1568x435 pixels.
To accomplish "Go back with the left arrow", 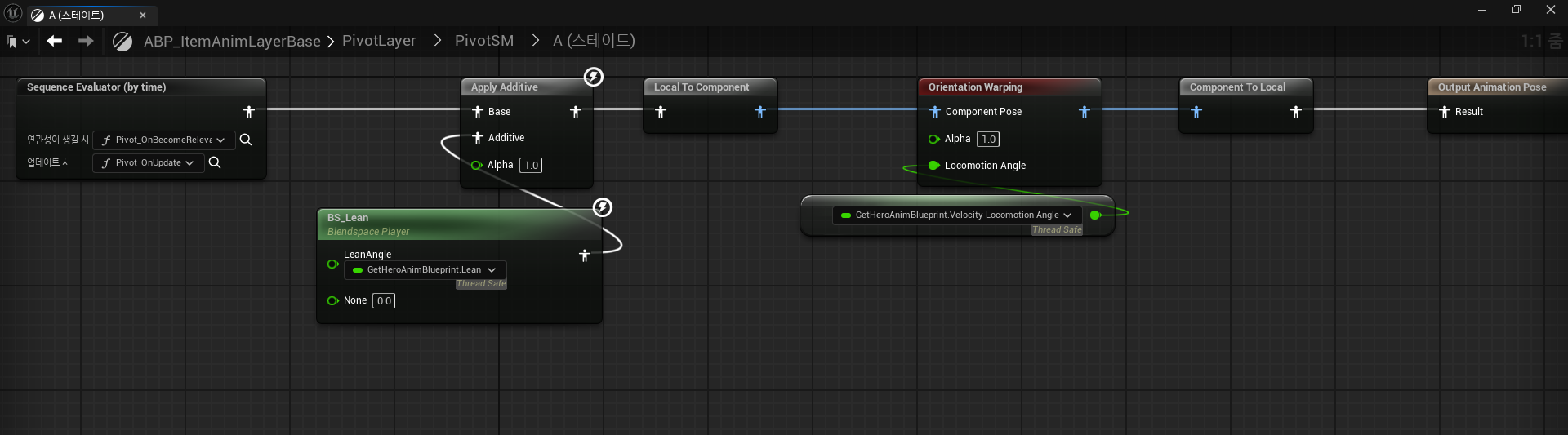I will (x=55, y=41).
